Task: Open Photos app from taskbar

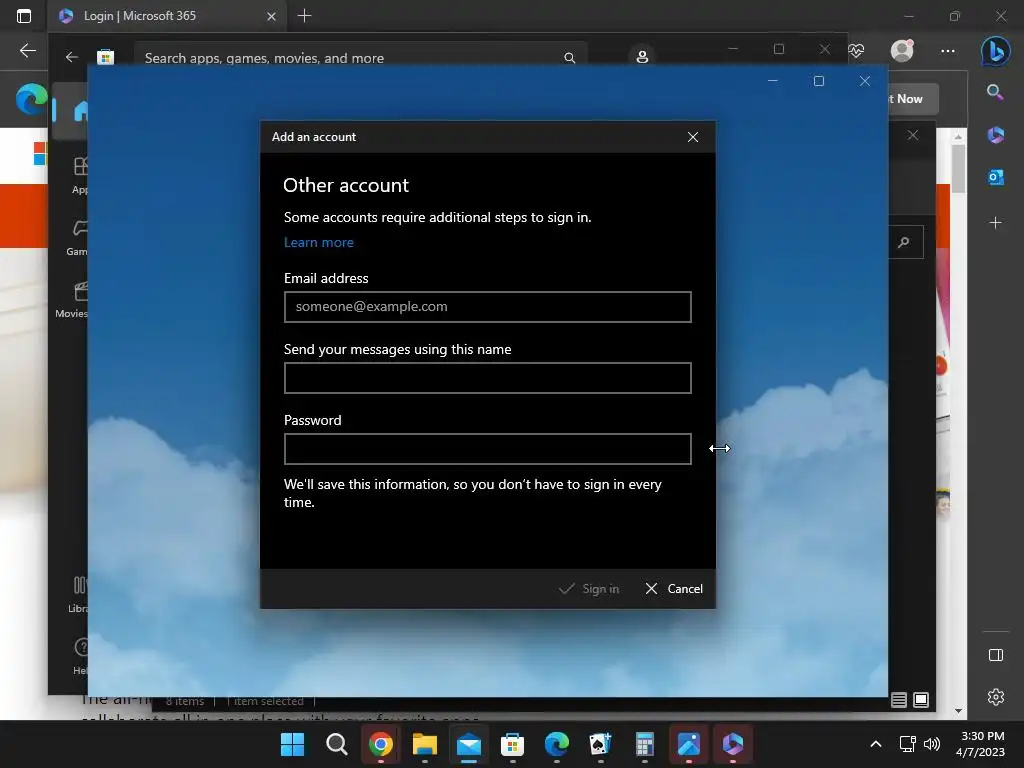Action: 688,744
